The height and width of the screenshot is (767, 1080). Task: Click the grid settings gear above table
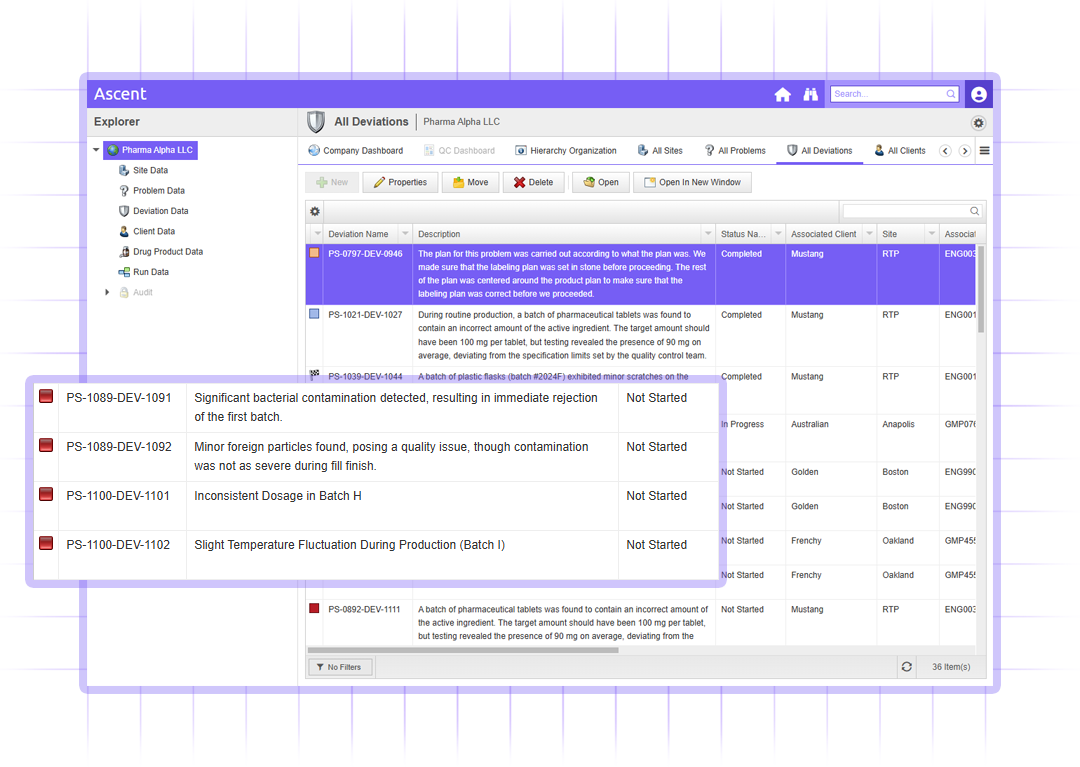(315, 211)
